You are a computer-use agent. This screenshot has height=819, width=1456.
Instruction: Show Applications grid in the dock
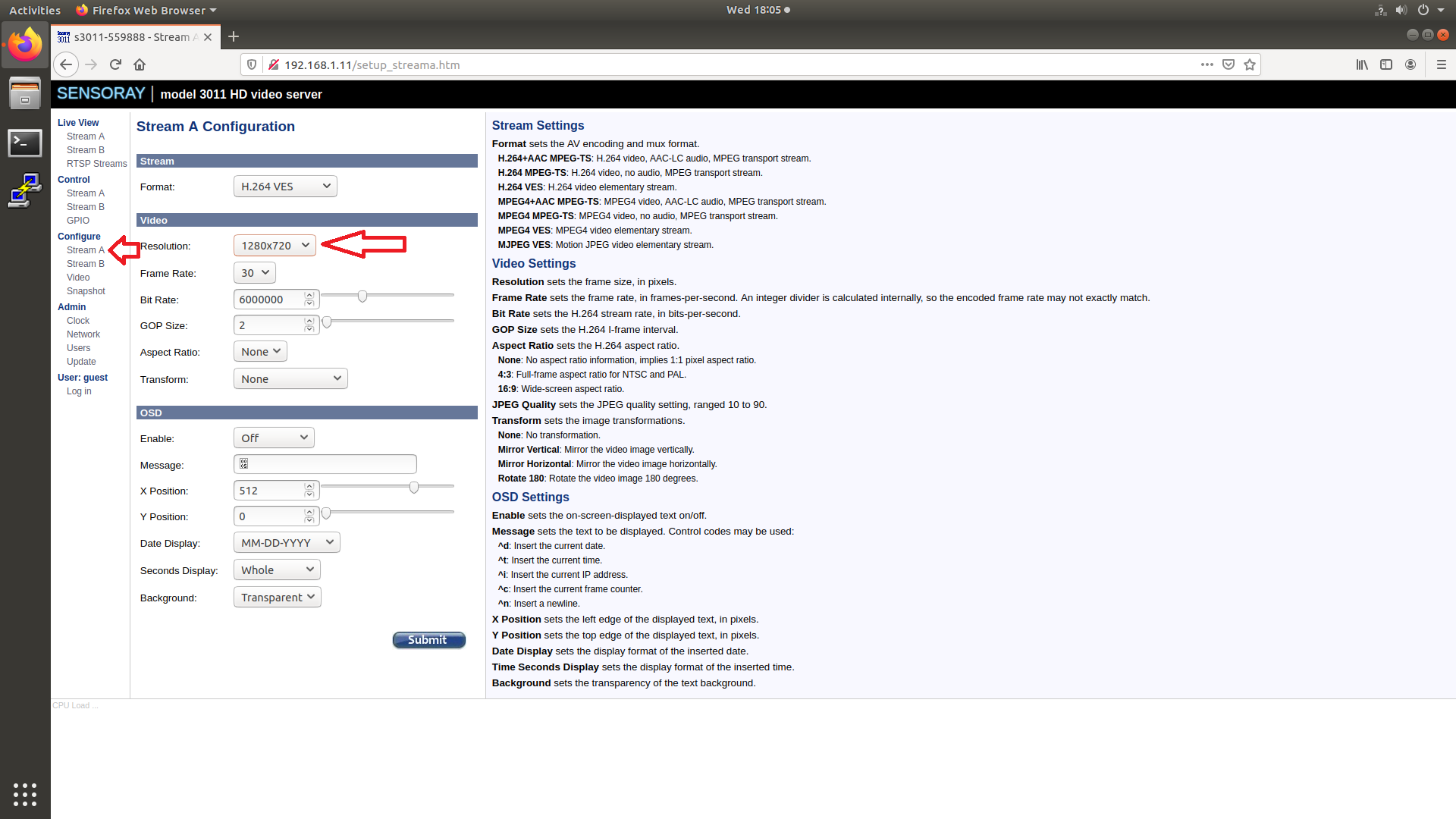[x=25, y=794]
